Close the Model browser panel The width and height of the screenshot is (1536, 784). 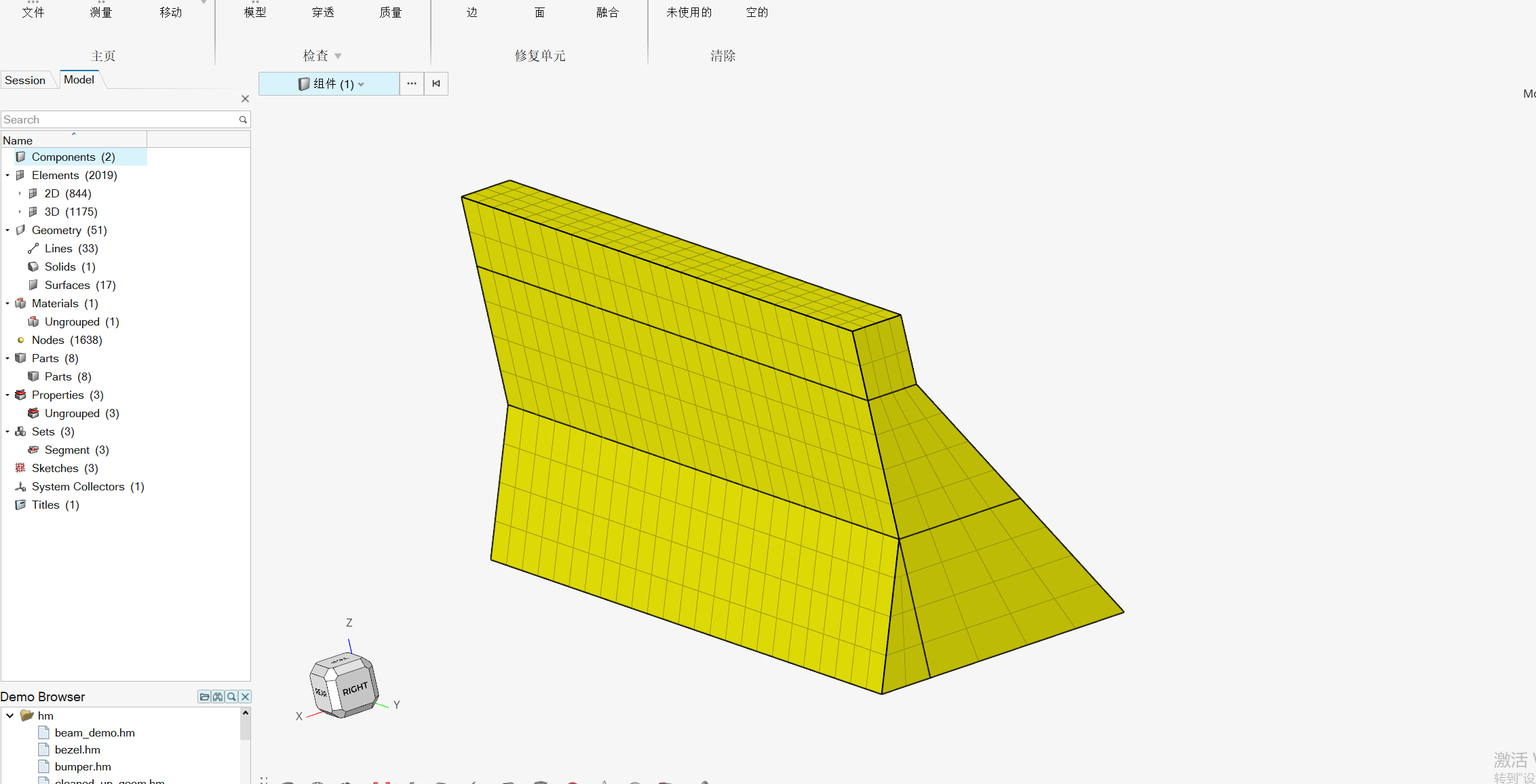245,98
